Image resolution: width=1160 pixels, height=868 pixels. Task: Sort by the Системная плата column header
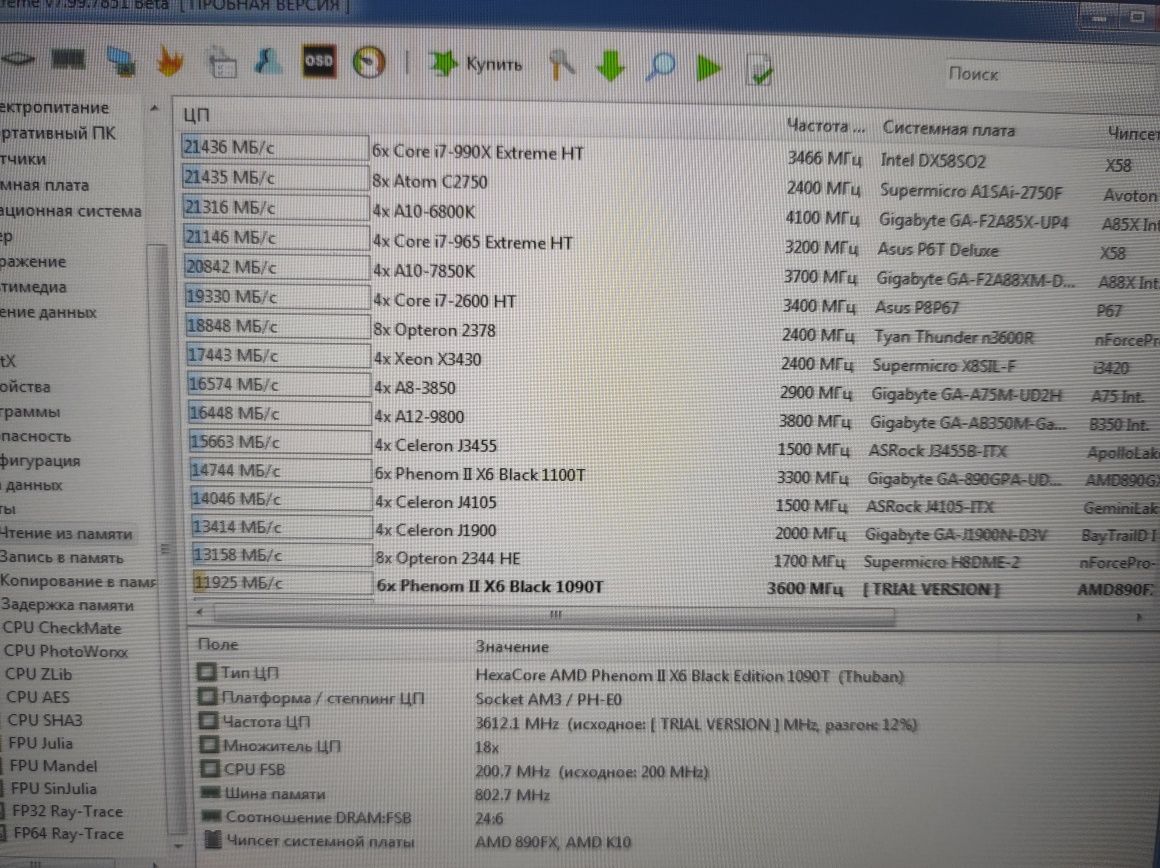(x=948, y=129)
